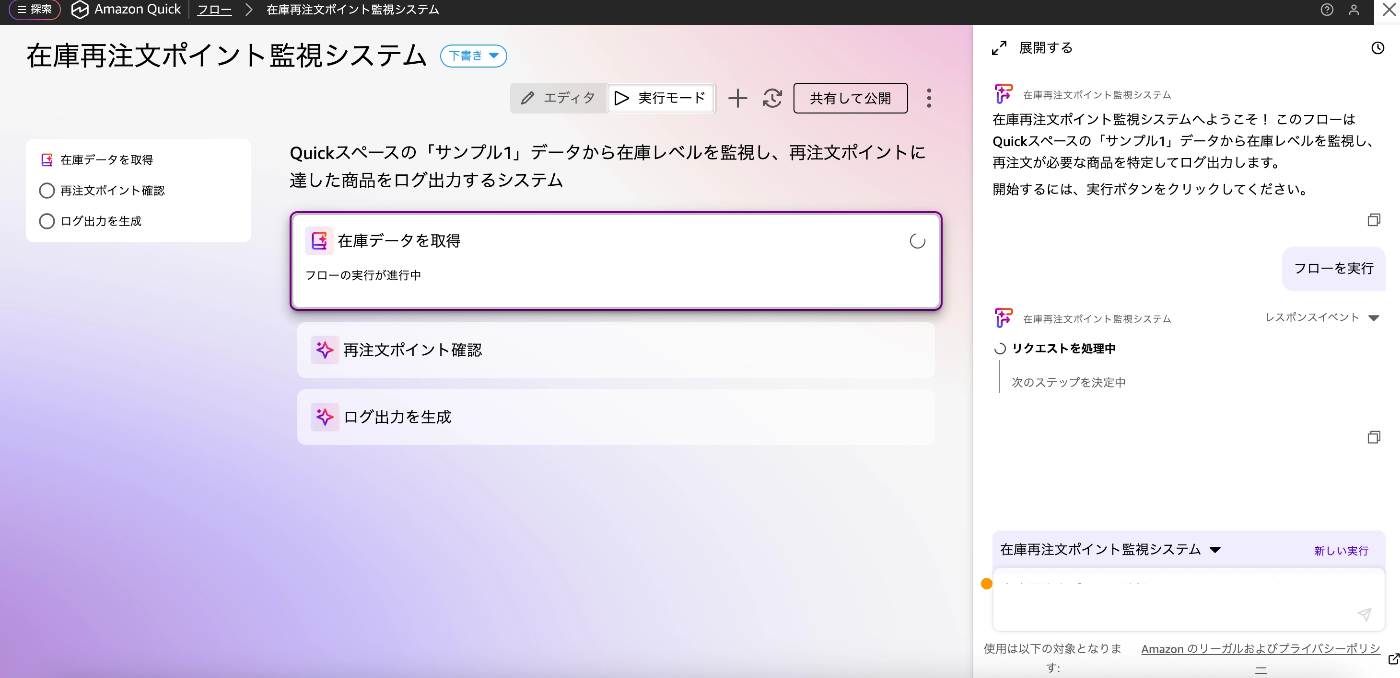Go to フロー breadcrumb link
The width and height of the screenshot is (1400, 678).
(214, 10)
